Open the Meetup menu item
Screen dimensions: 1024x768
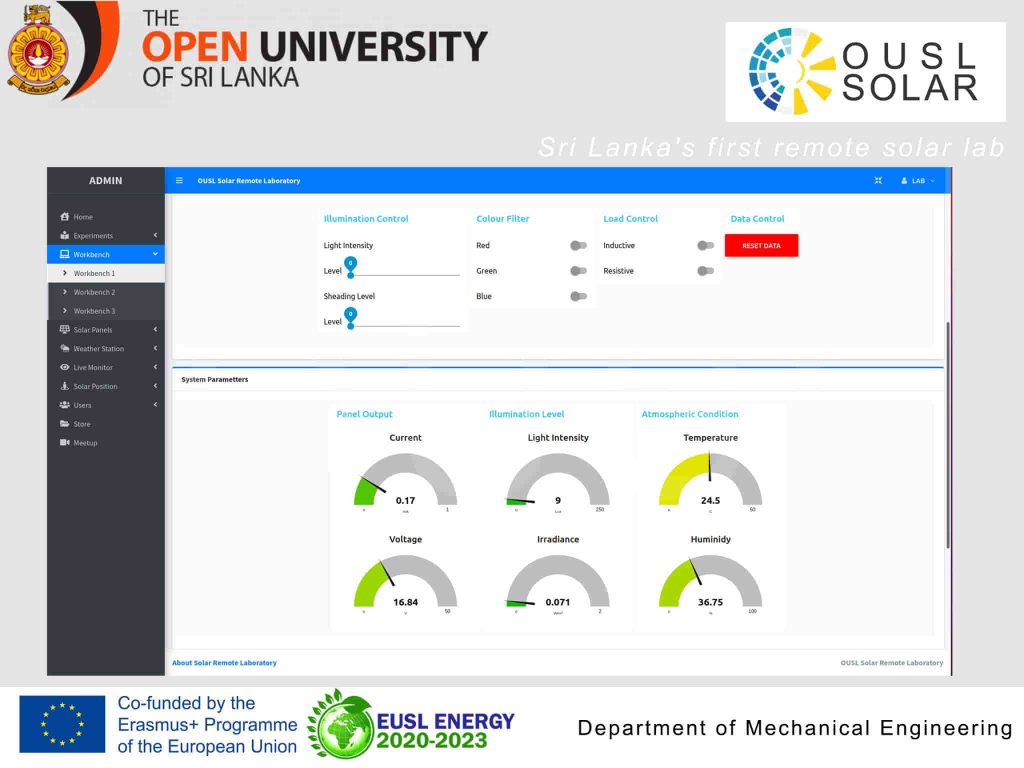pos(106,443)
